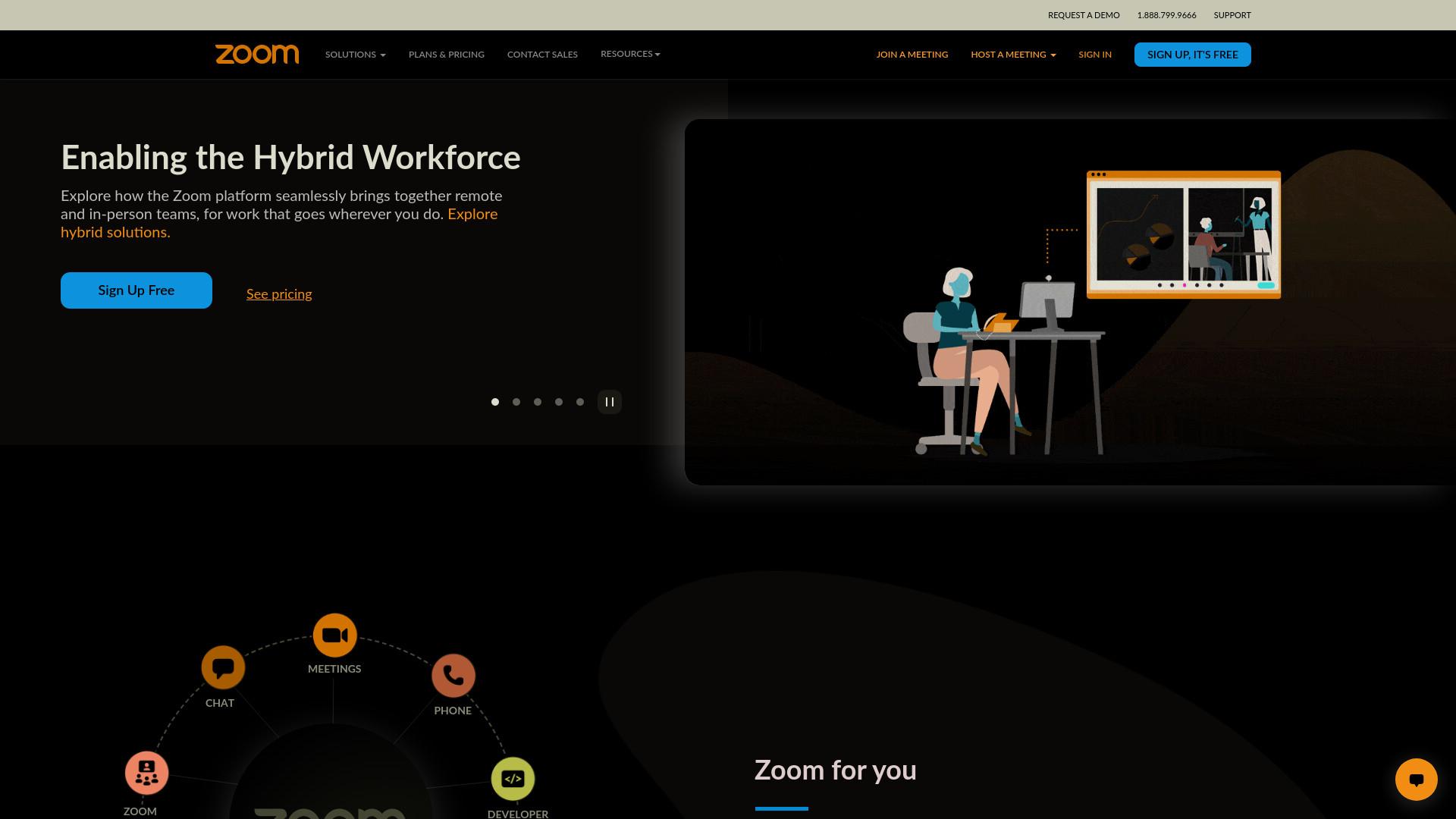
Task: Open the Meetings video camera icon
Action: point(334,635)
